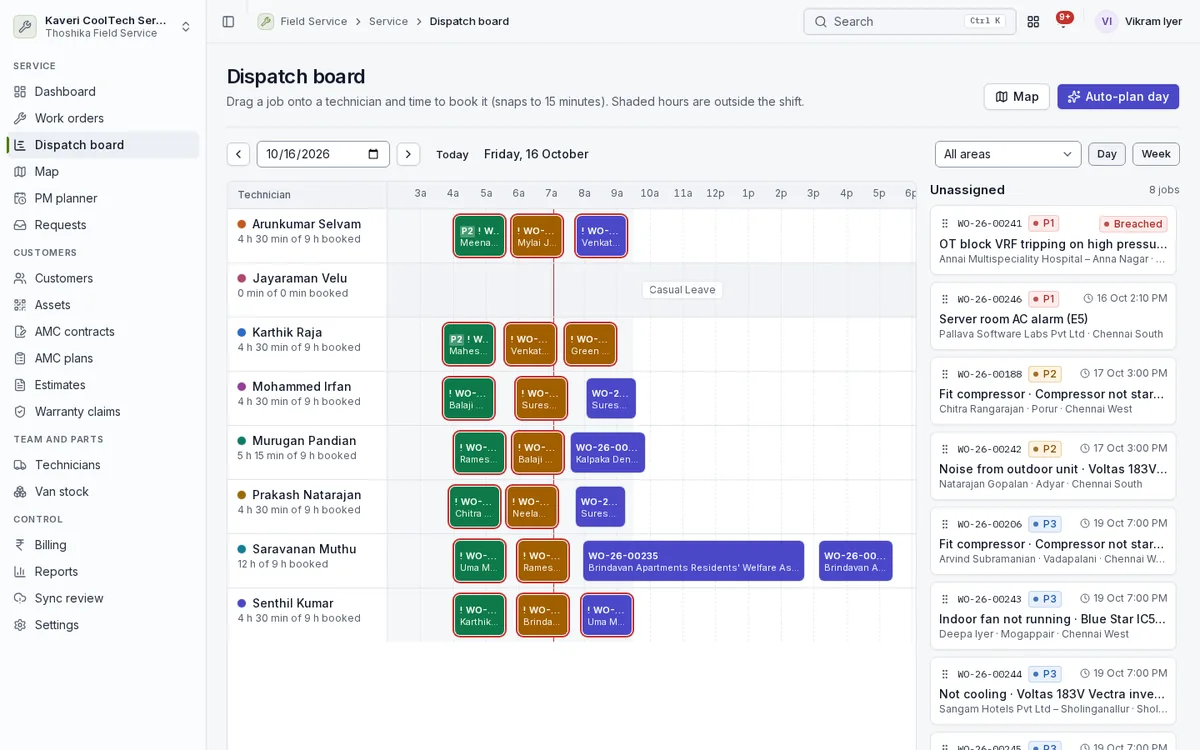Open WO-26-00244 Not cooling card
The height and width of the screenshot is (750, 1200).
[1053, 690]
